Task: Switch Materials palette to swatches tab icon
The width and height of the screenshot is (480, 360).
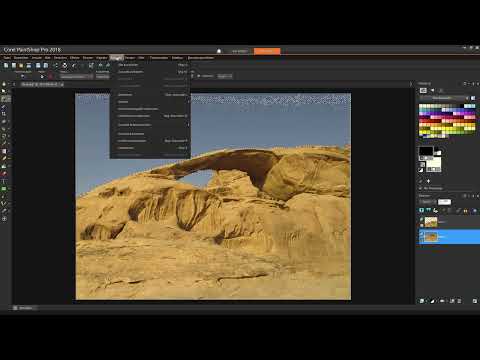Action: (x=423, y=91)
